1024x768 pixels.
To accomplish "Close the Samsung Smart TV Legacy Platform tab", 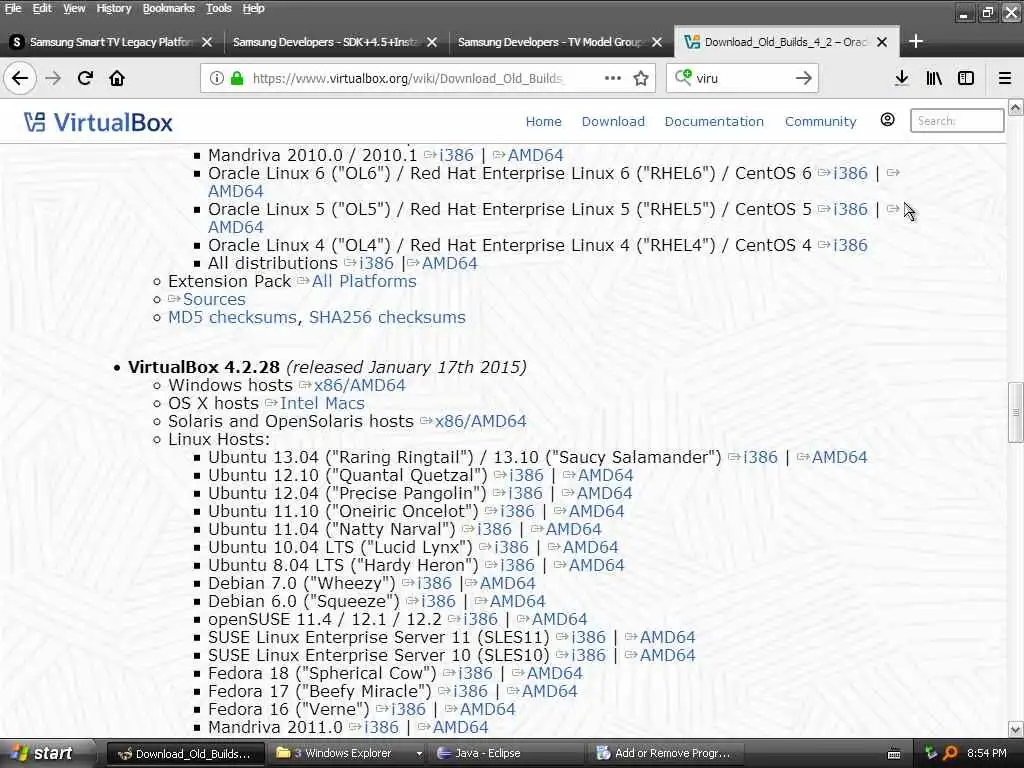I will pyautogui.click(x=207, y=42).
